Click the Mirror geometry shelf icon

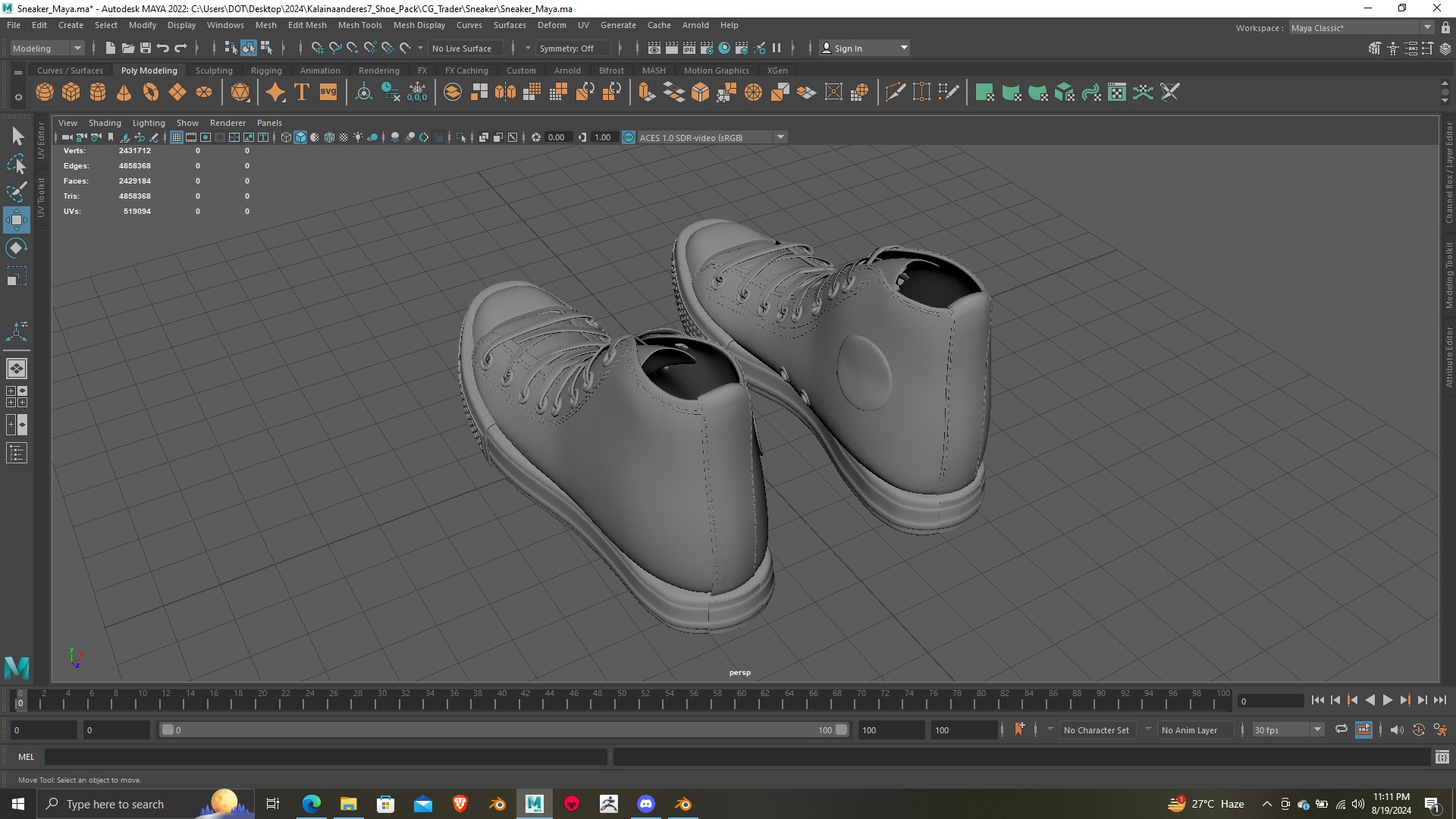click(505, 93)
